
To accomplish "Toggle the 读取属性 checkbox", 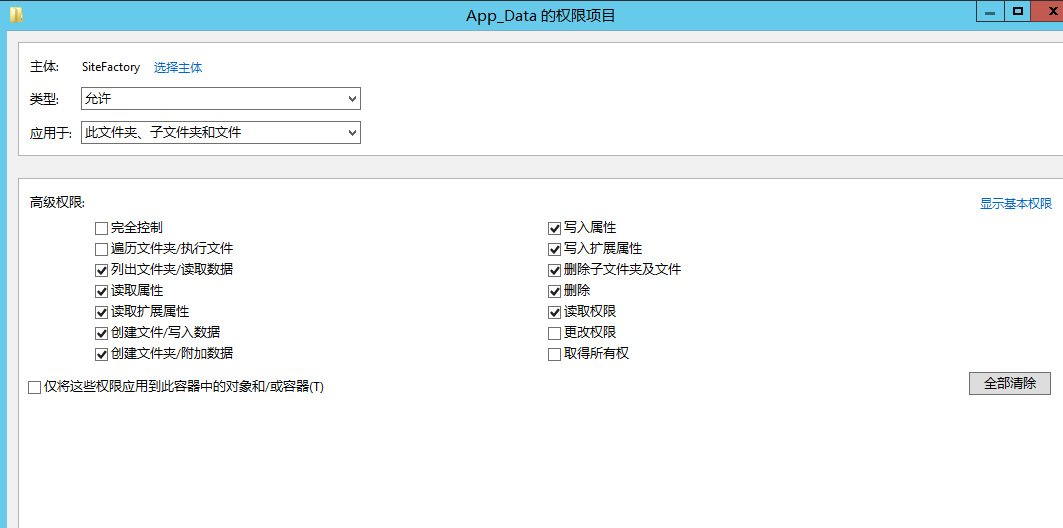I will pos(102,291).
